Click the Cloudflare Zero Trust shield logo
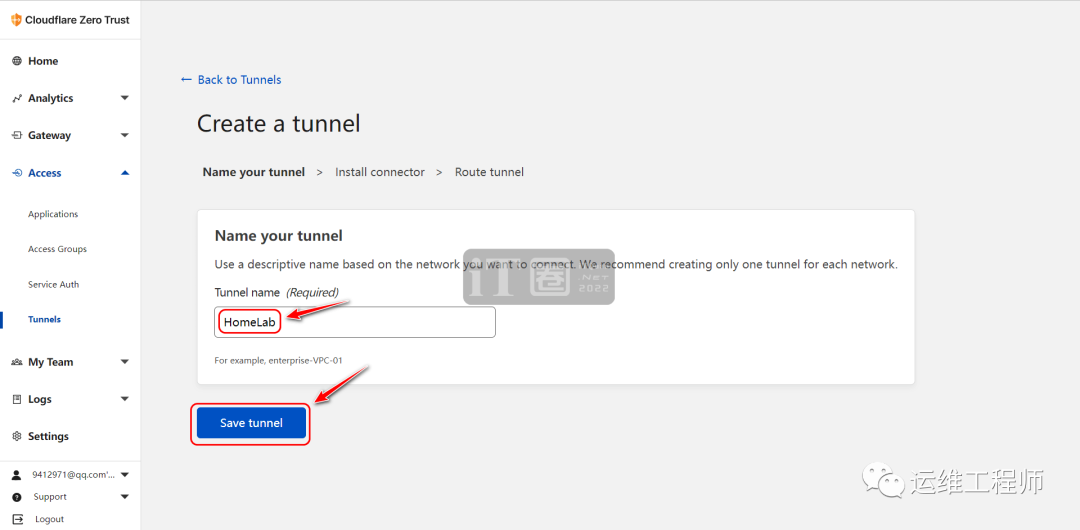1080x530 pixels. click(x=17, y=20)
